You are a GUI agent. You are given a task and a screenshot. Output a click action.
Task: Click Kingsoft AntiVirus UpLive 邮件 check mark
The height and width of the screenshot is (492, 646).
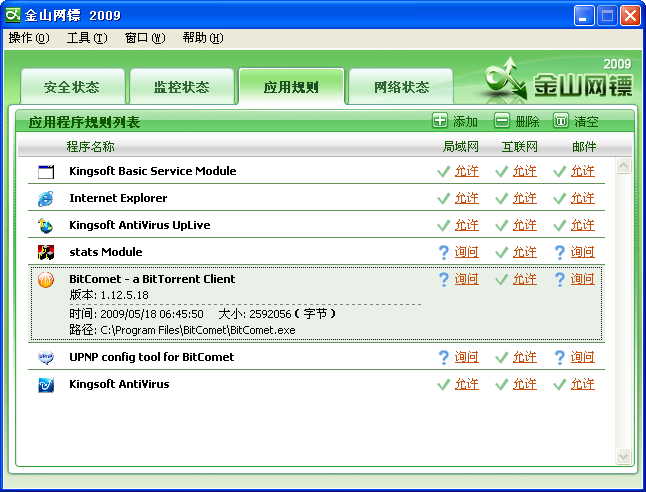tap(559, 225)
